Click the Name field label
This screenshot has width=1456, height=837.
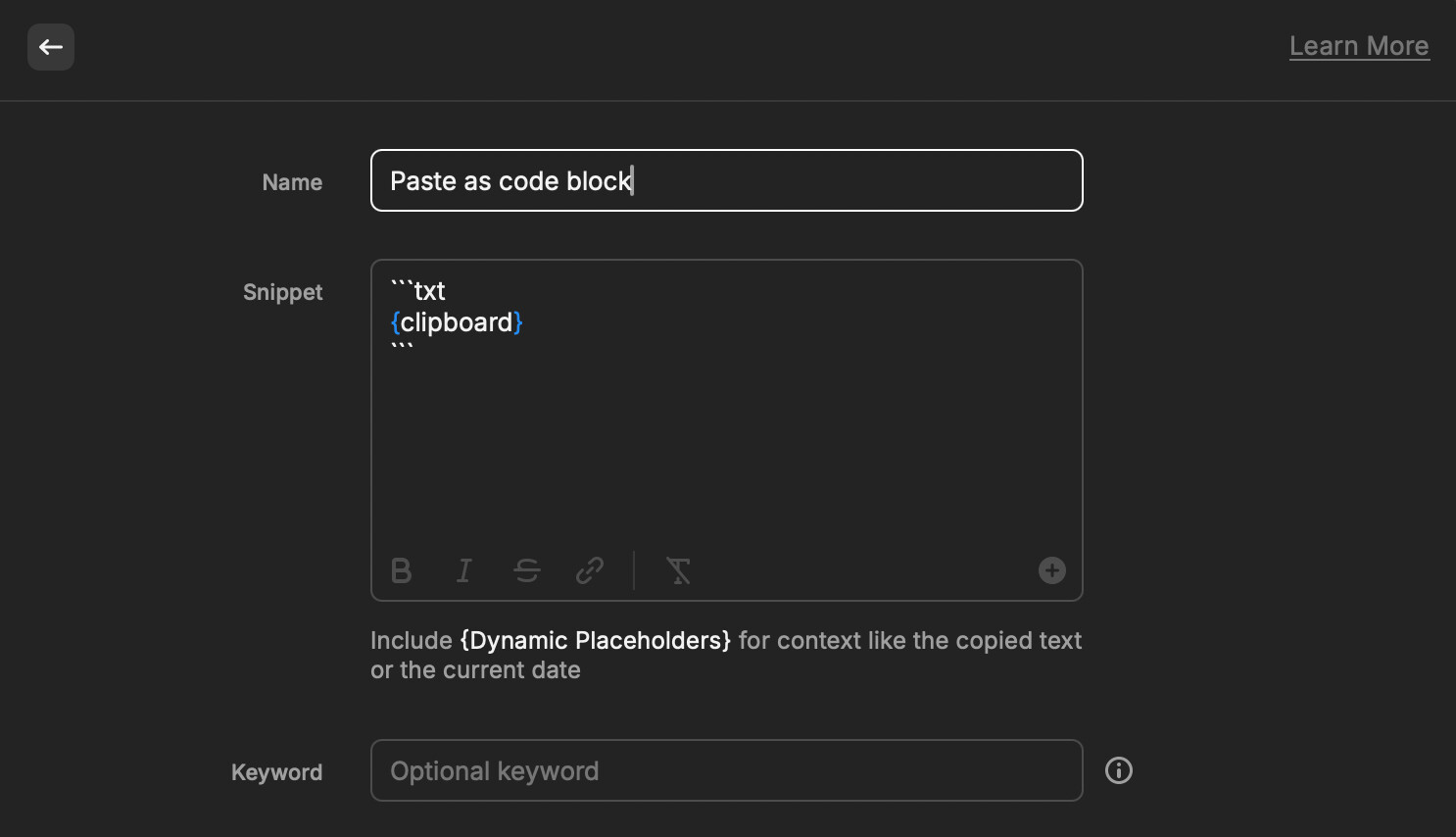click(292, 182)
